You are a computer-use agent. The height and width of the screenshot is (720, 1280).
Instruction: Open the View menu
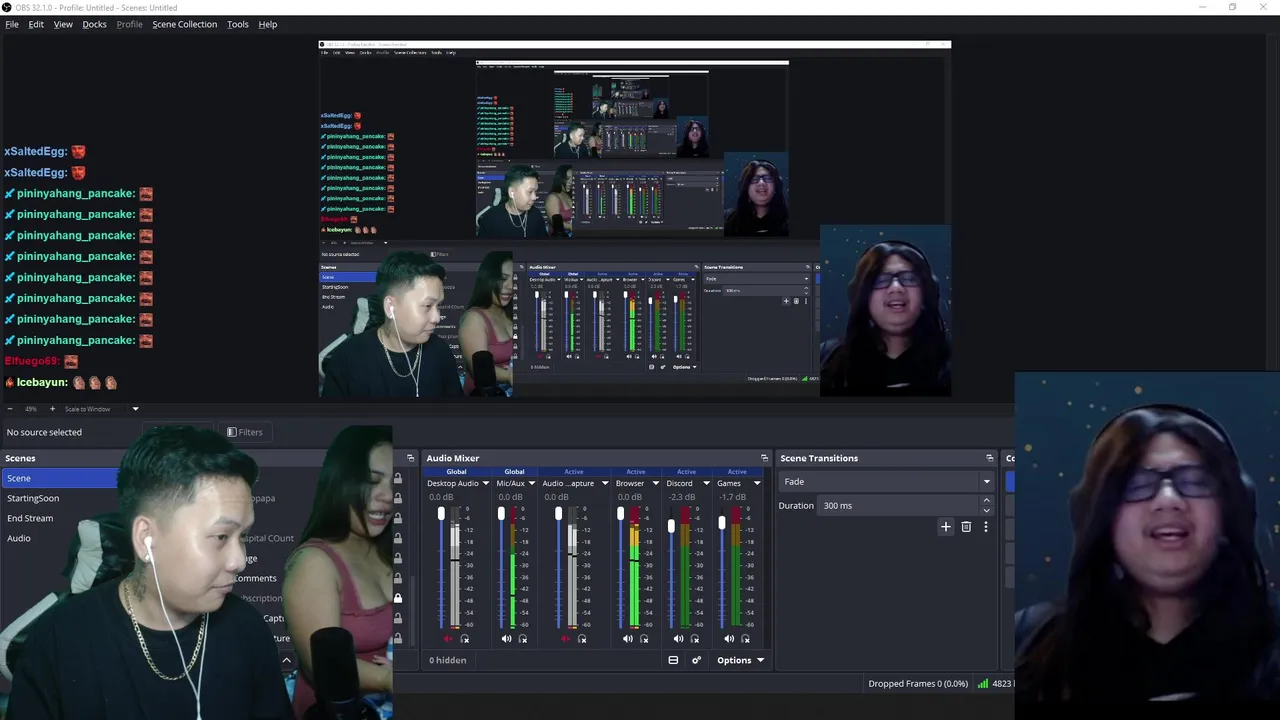click(63, 24)
